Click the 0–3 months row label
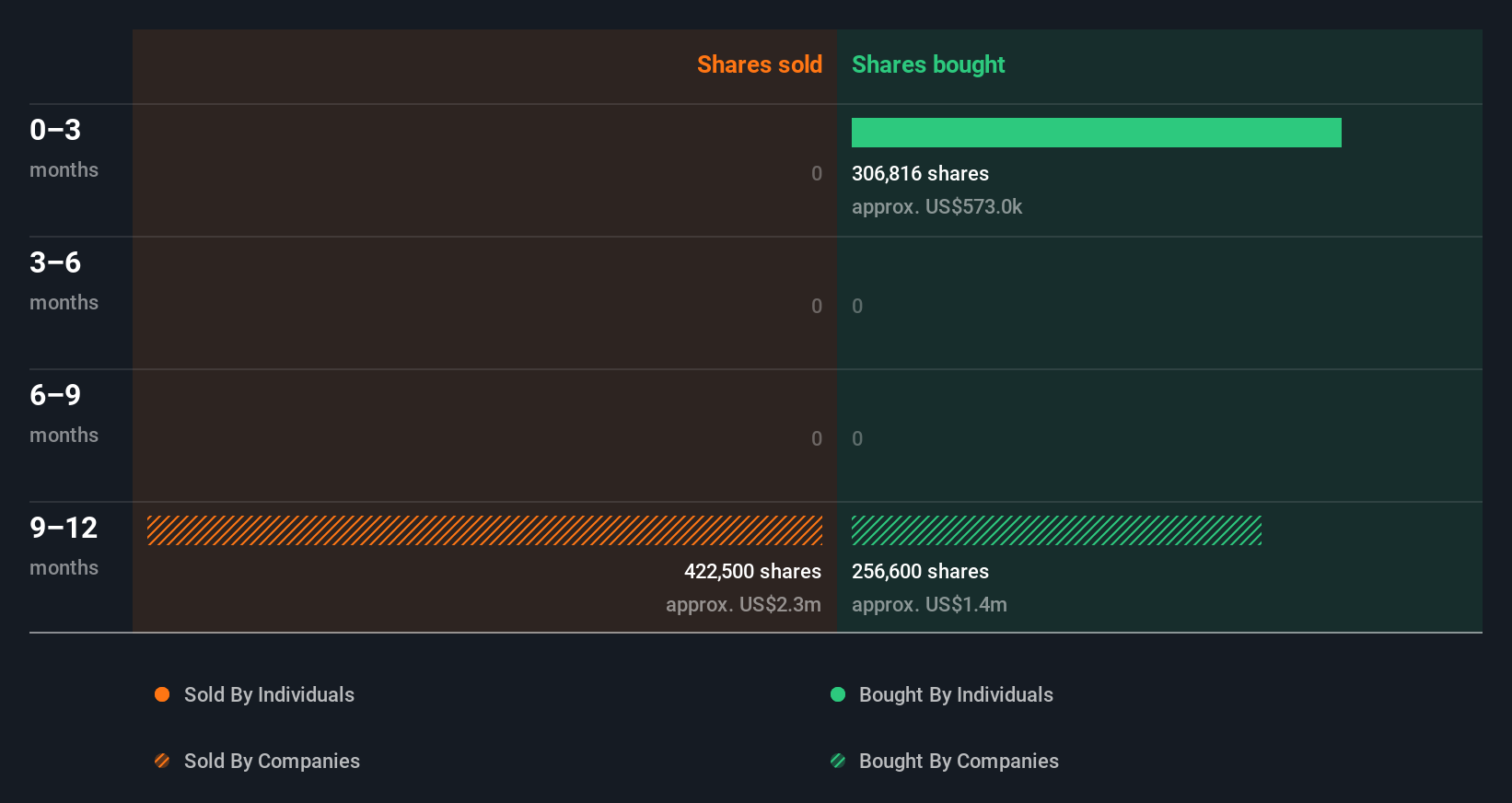Screen dimensions: 1512x803 point(64,148)
